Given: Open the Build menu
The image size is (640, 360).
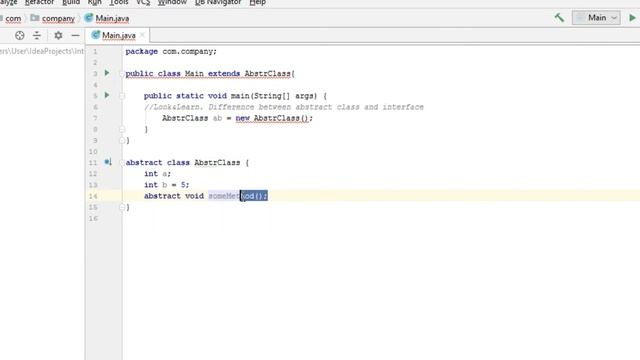Looking at the screenshot, I should [71, 2].
